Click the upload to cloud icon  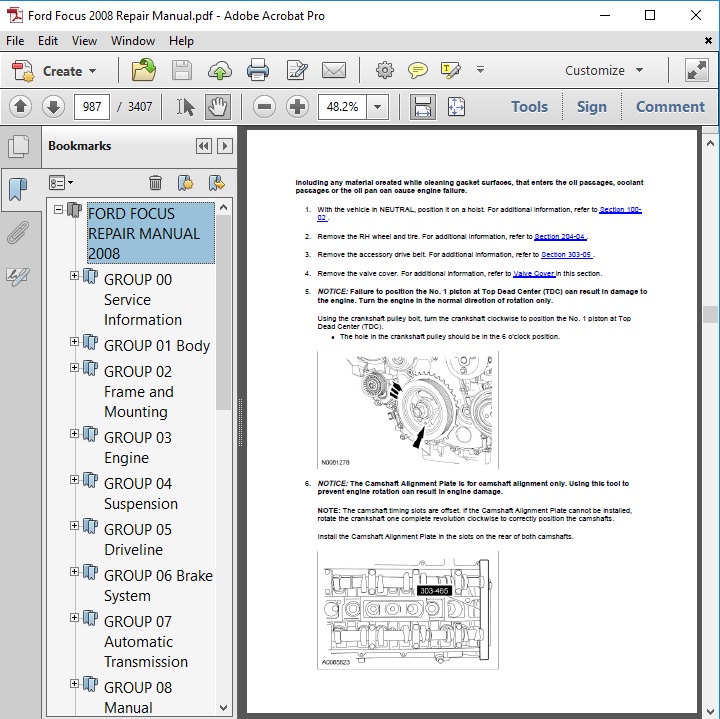tap(219, 71)
